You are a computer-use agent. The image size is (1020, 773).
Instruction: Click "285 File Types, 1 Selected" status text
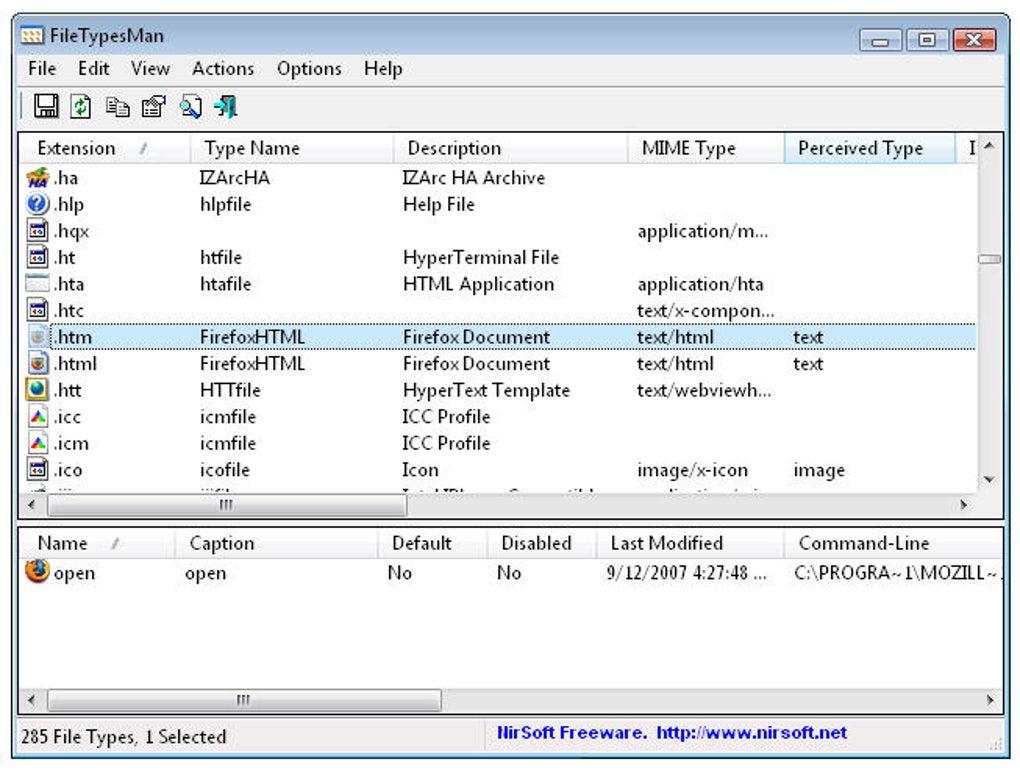click(x=124, y=737)
